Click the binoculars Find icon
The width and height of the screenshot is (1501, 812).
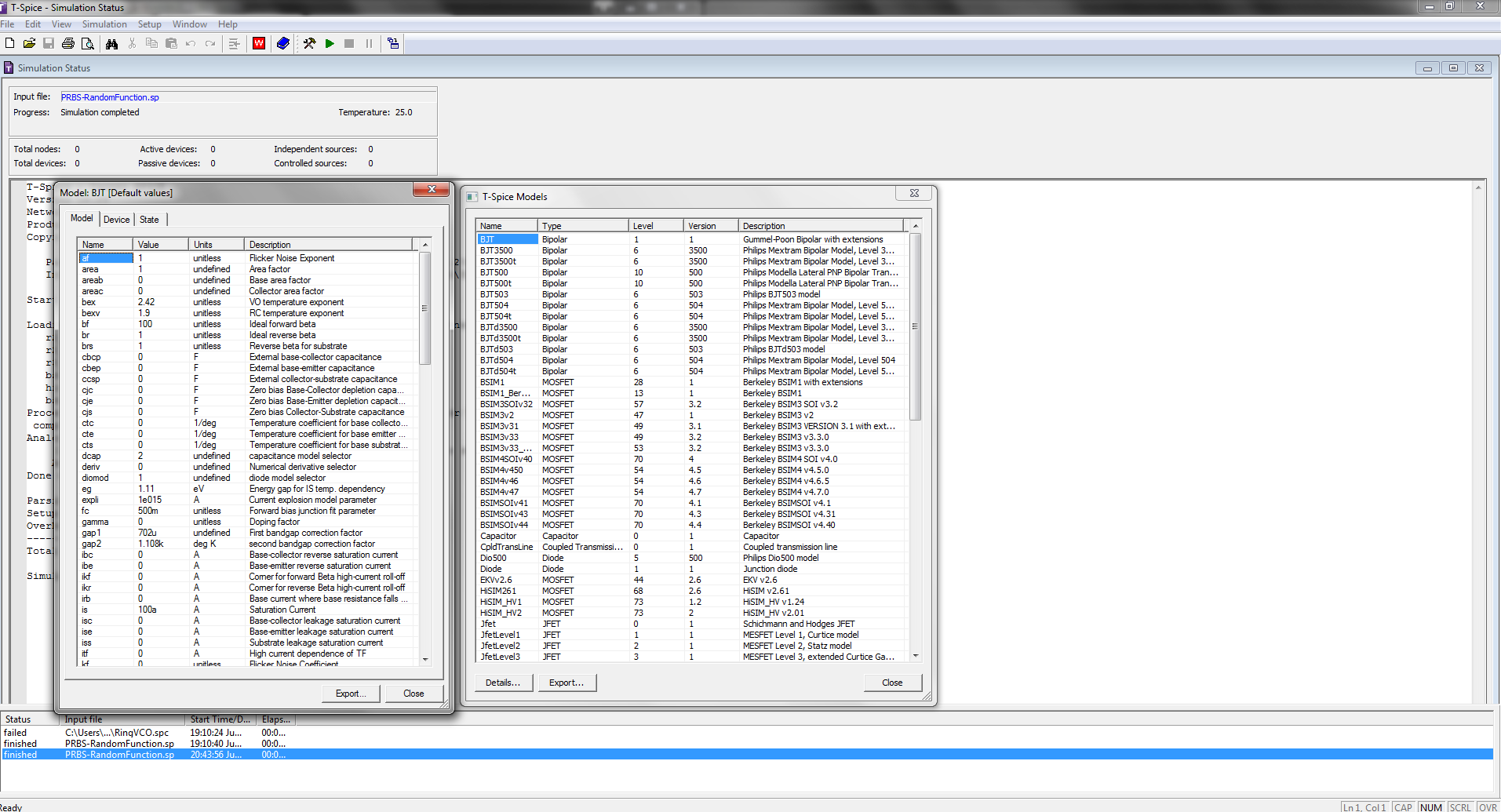112,44
